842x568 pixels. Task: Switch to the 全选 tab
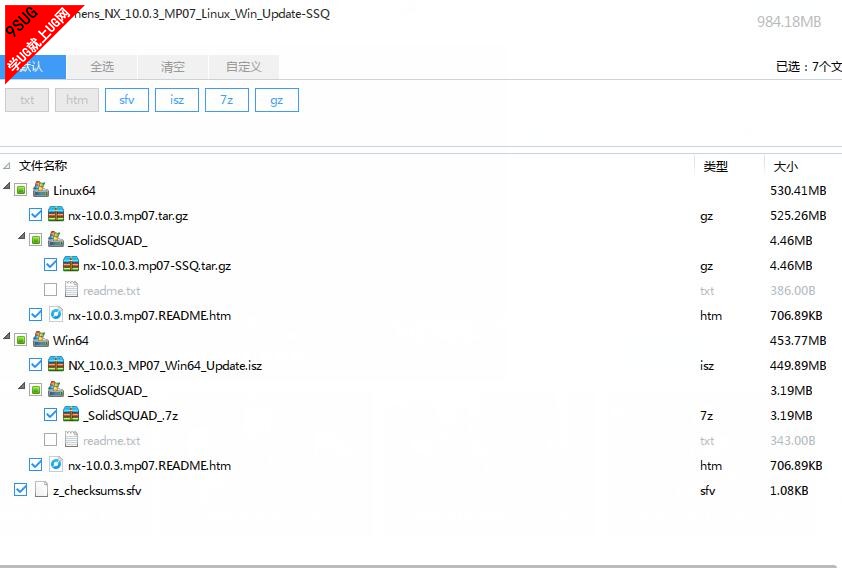tap(101, 67)
